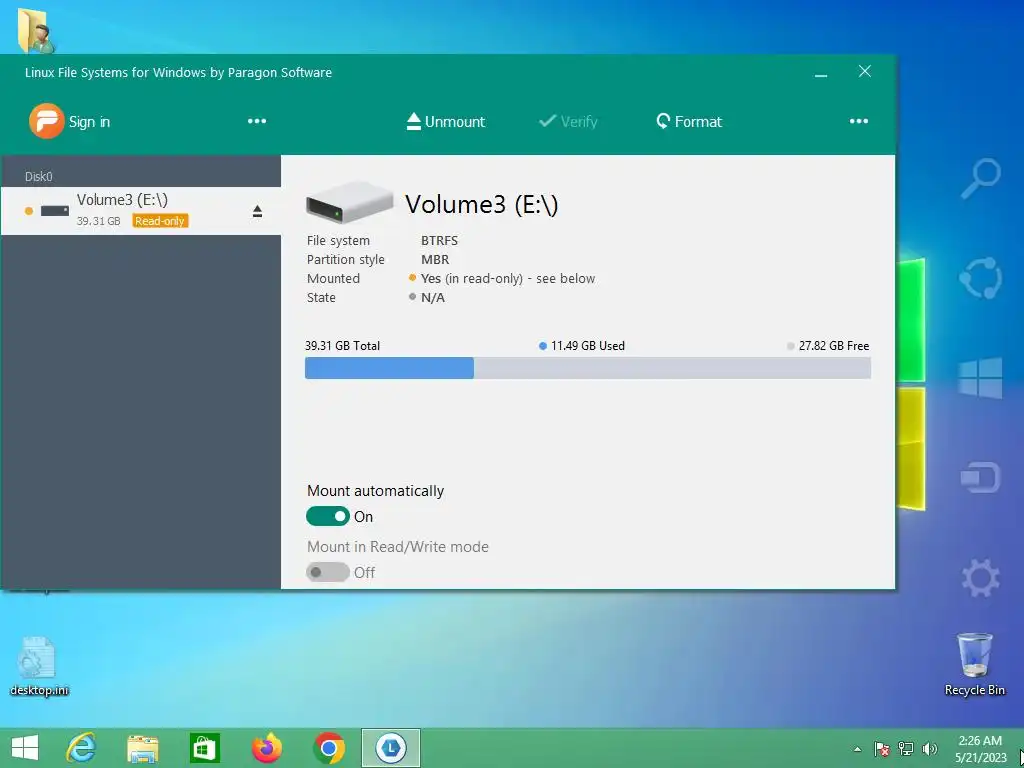Open the Windows Start button

pyautogui.click(x=25, y=748)
